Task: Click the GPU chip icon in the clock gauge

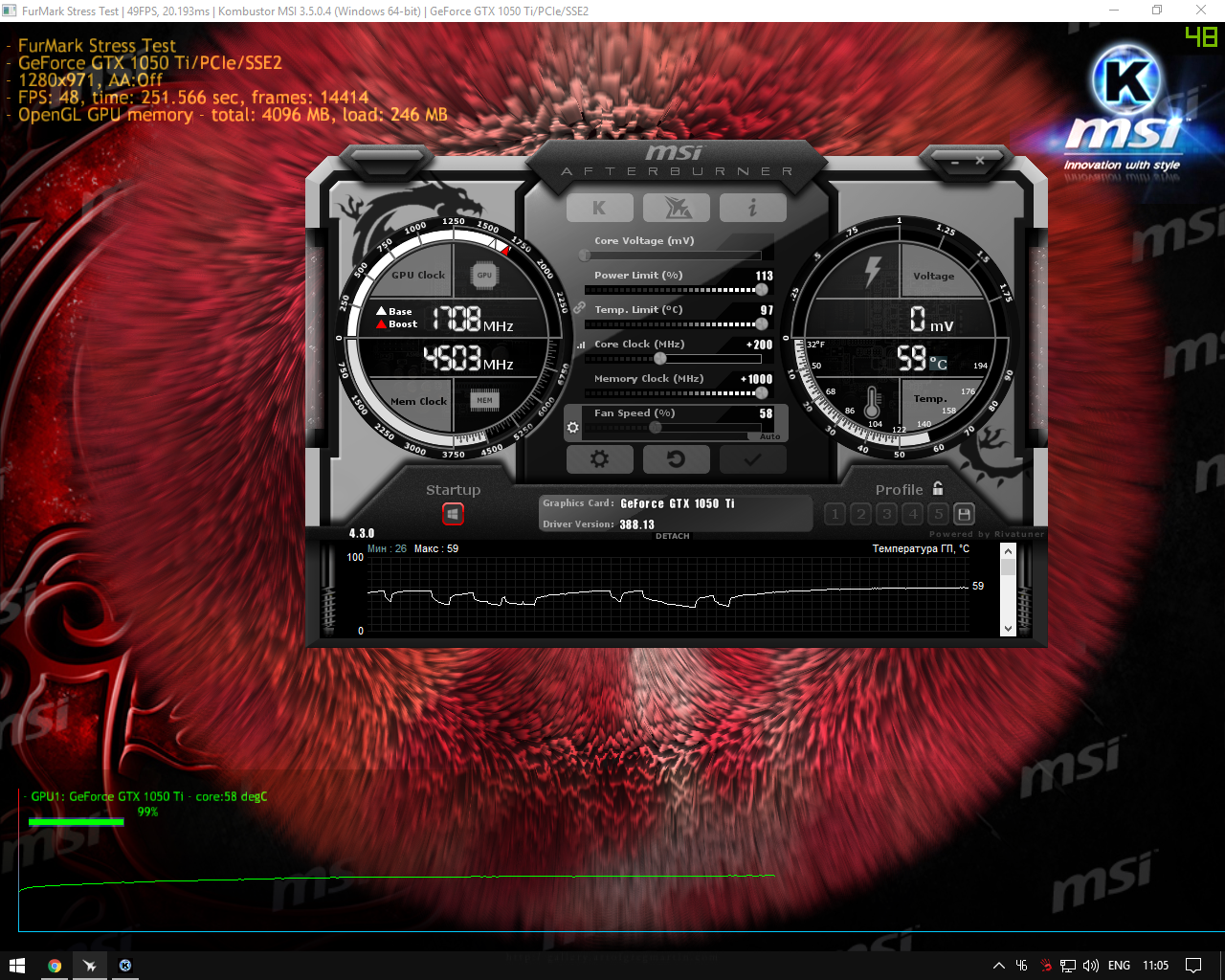Action: pos(484,276)
